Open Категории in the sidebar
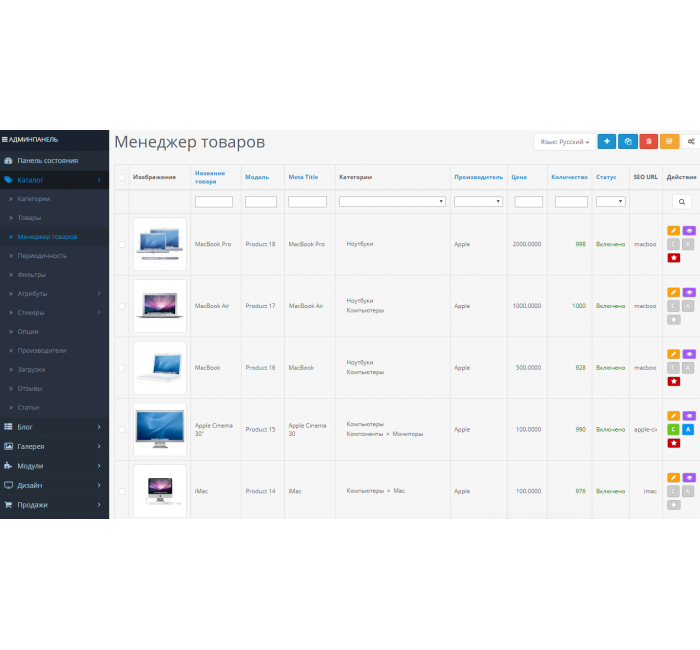 point(34,199)
